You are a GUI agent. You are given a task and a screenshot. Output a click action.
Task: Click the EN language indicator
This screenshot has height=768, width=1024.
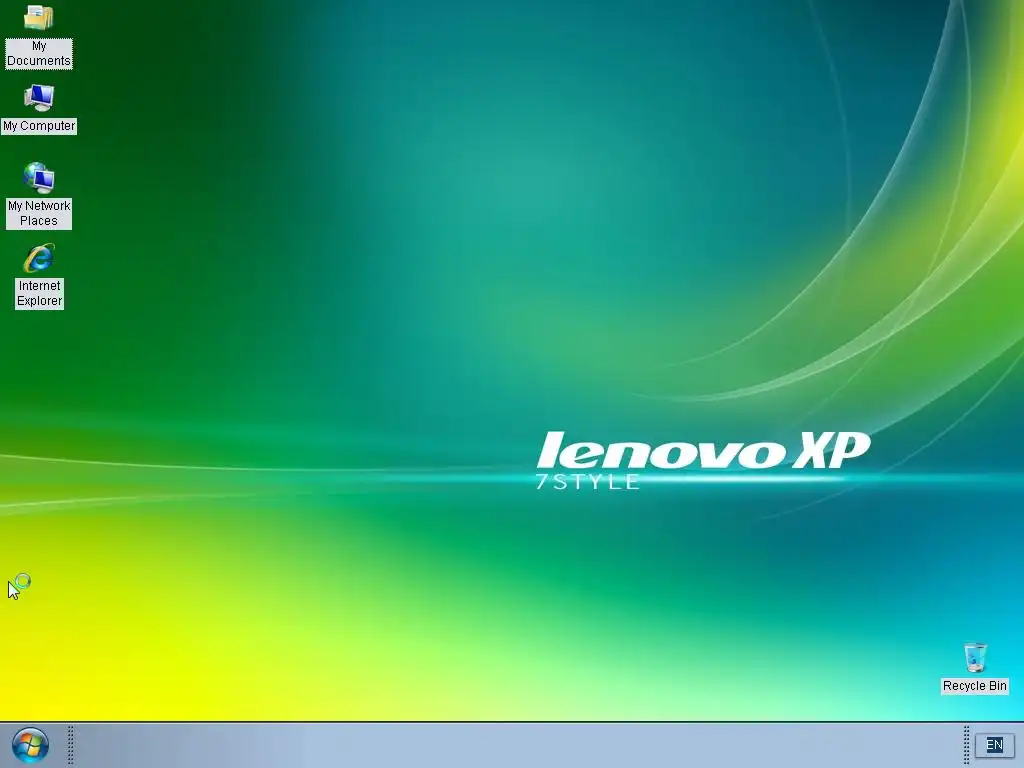(994, 745)
